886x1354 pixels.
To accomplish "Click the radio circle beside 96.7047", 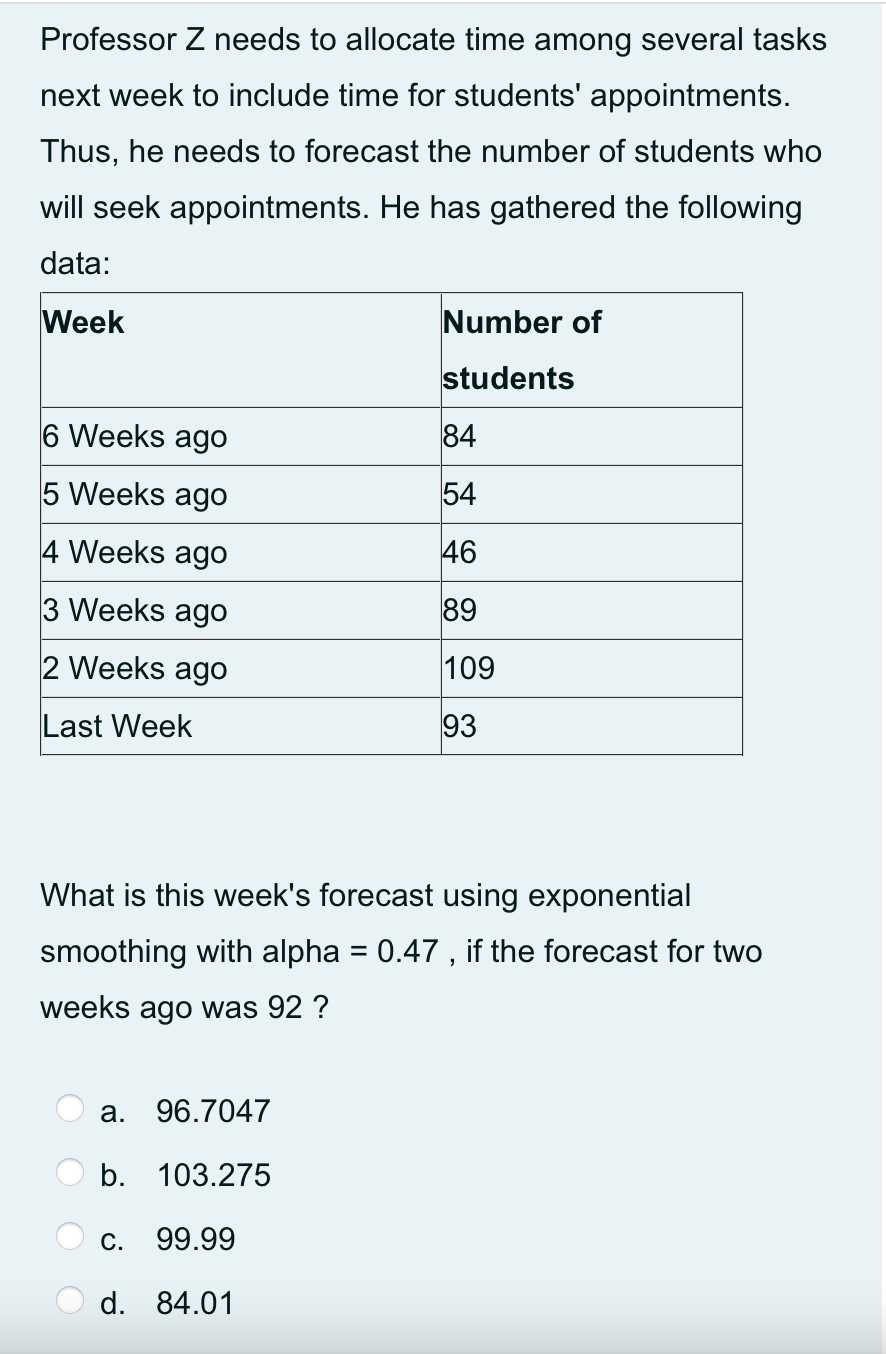I will pyautogui.click(x=68, y=1108).
